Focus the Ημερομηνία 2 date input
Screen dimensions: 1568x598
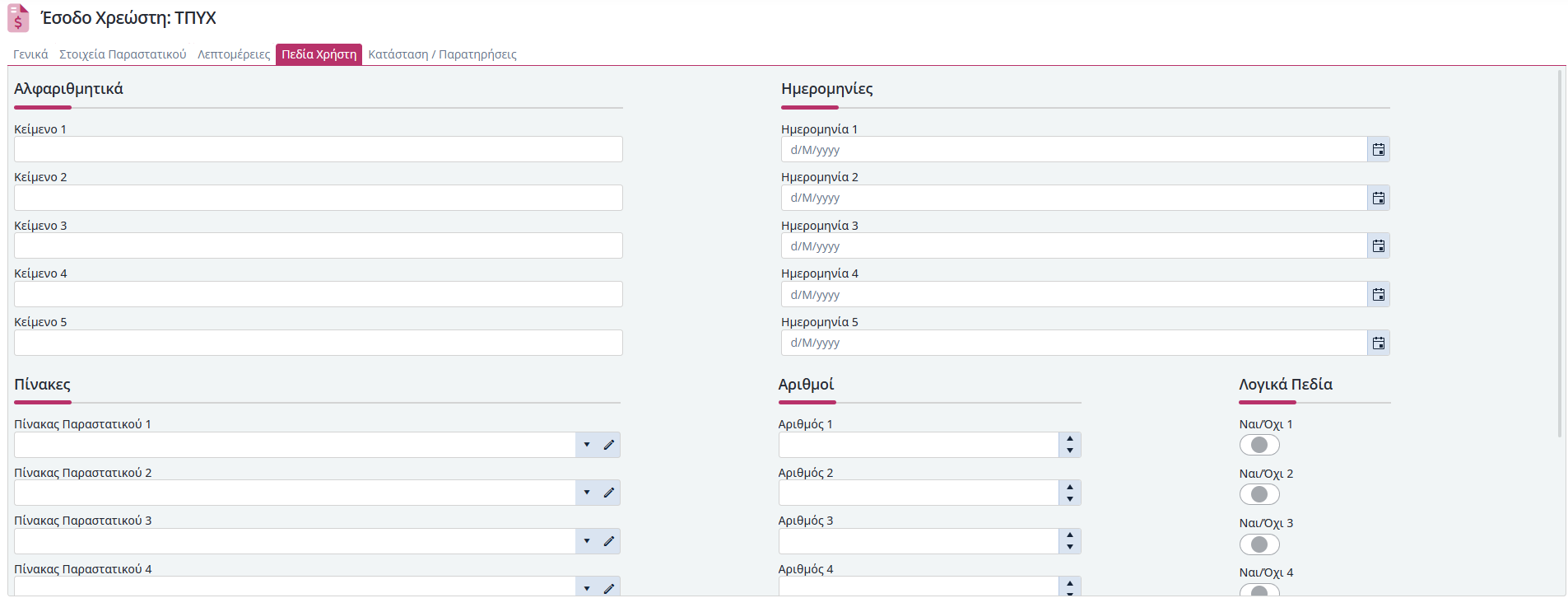tap(1074, 198)
